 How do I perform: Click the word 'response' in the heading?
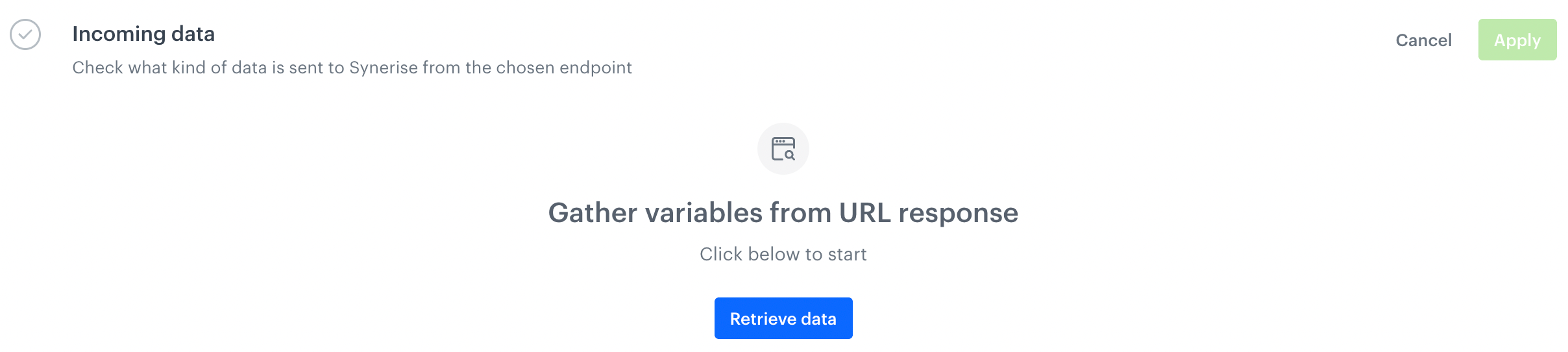[958, 213]
